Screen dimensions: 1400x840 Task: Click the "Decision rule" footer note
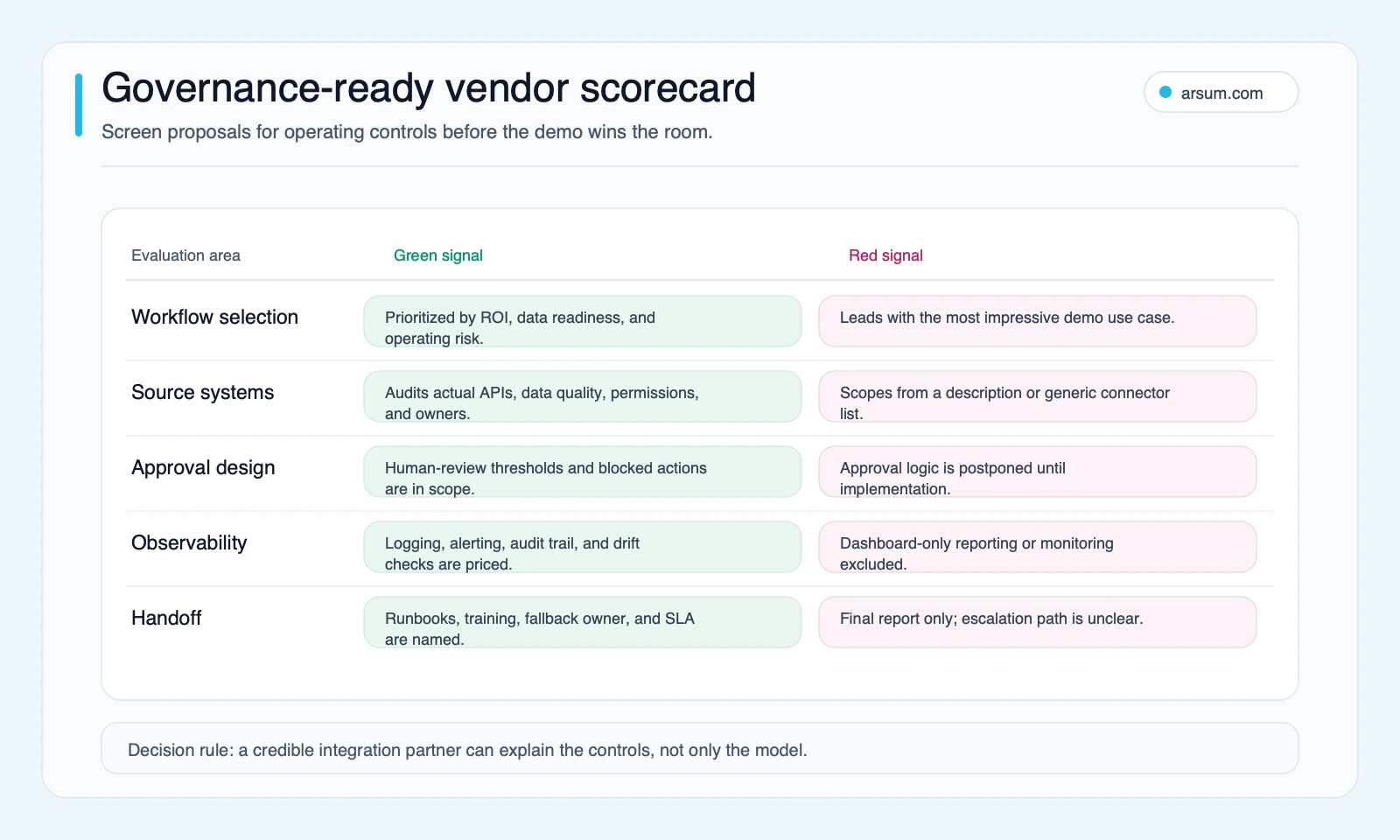[x=700, y=748]
